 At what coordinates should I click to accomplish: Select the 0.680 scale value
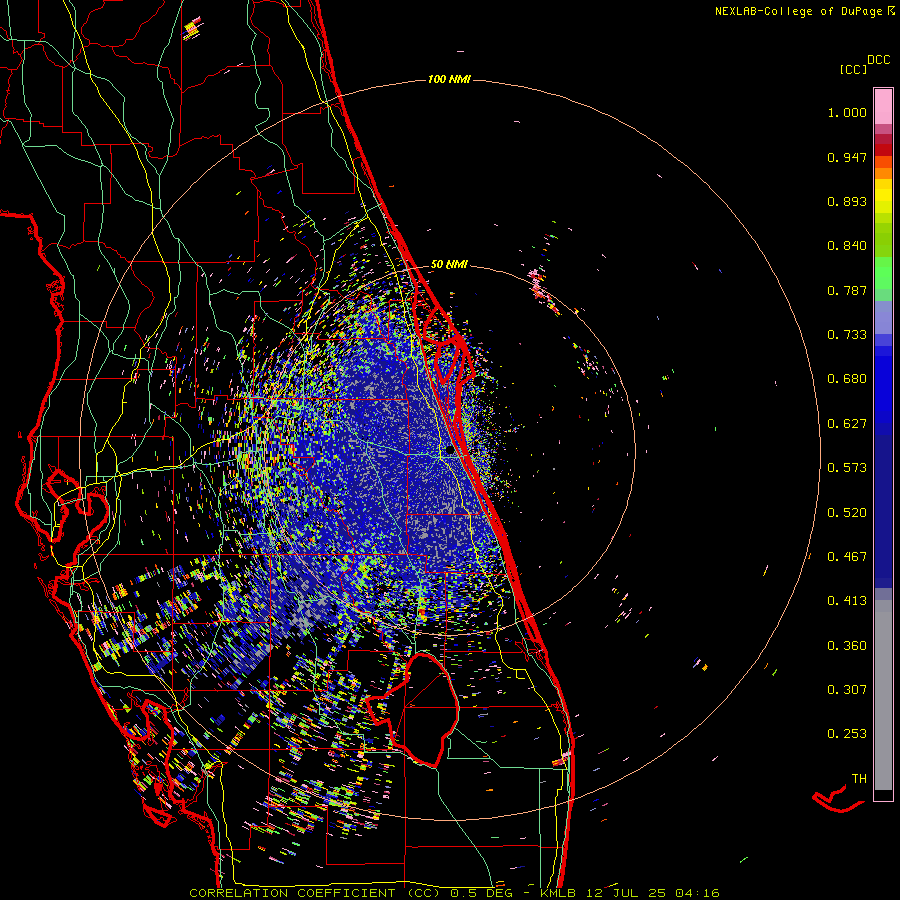pyautogui.click(x=847, y=379)
